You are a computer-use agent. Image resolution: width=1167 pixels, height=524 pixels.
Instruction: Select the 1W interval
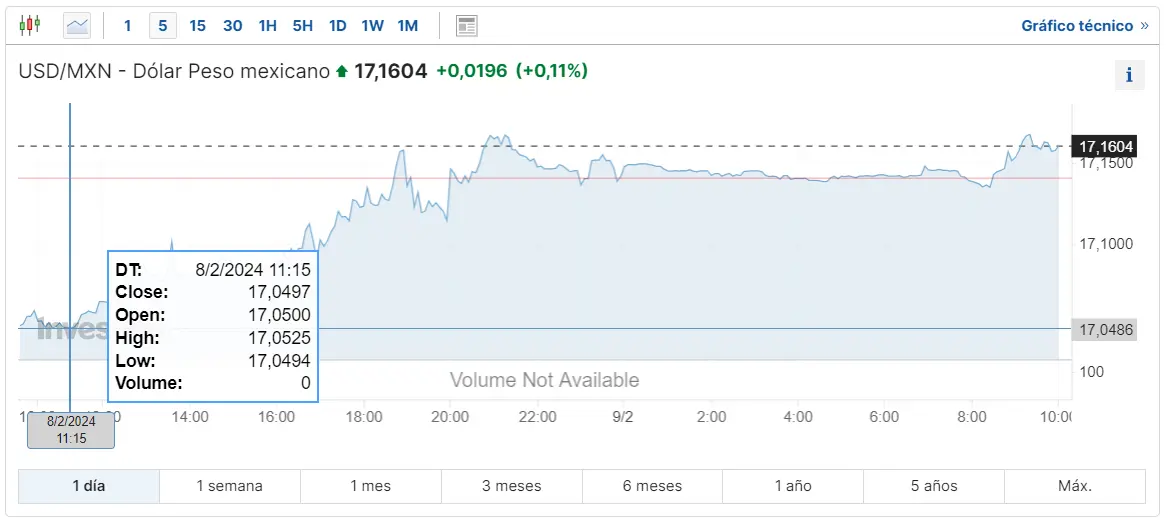pos(372,26)
